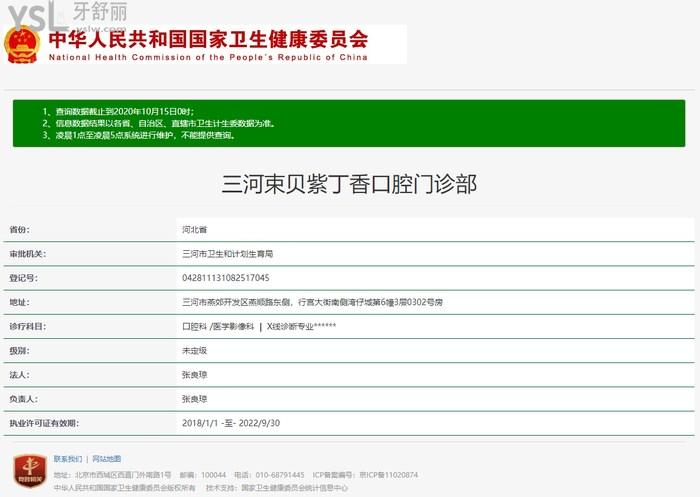
Task: Click the value 未定级
Action: tap(195, 351)
